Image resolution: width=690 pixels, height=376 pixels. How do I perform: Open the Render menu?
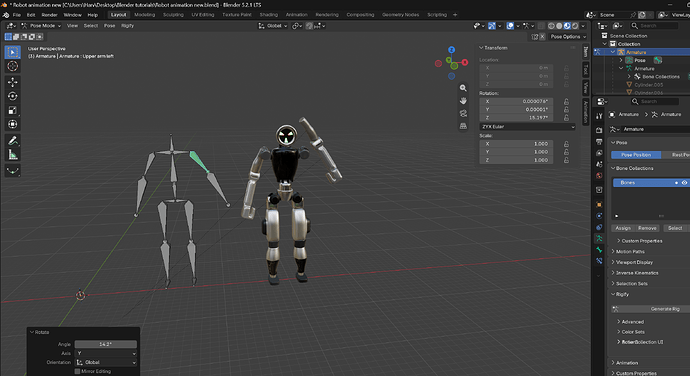coord(49,15)
